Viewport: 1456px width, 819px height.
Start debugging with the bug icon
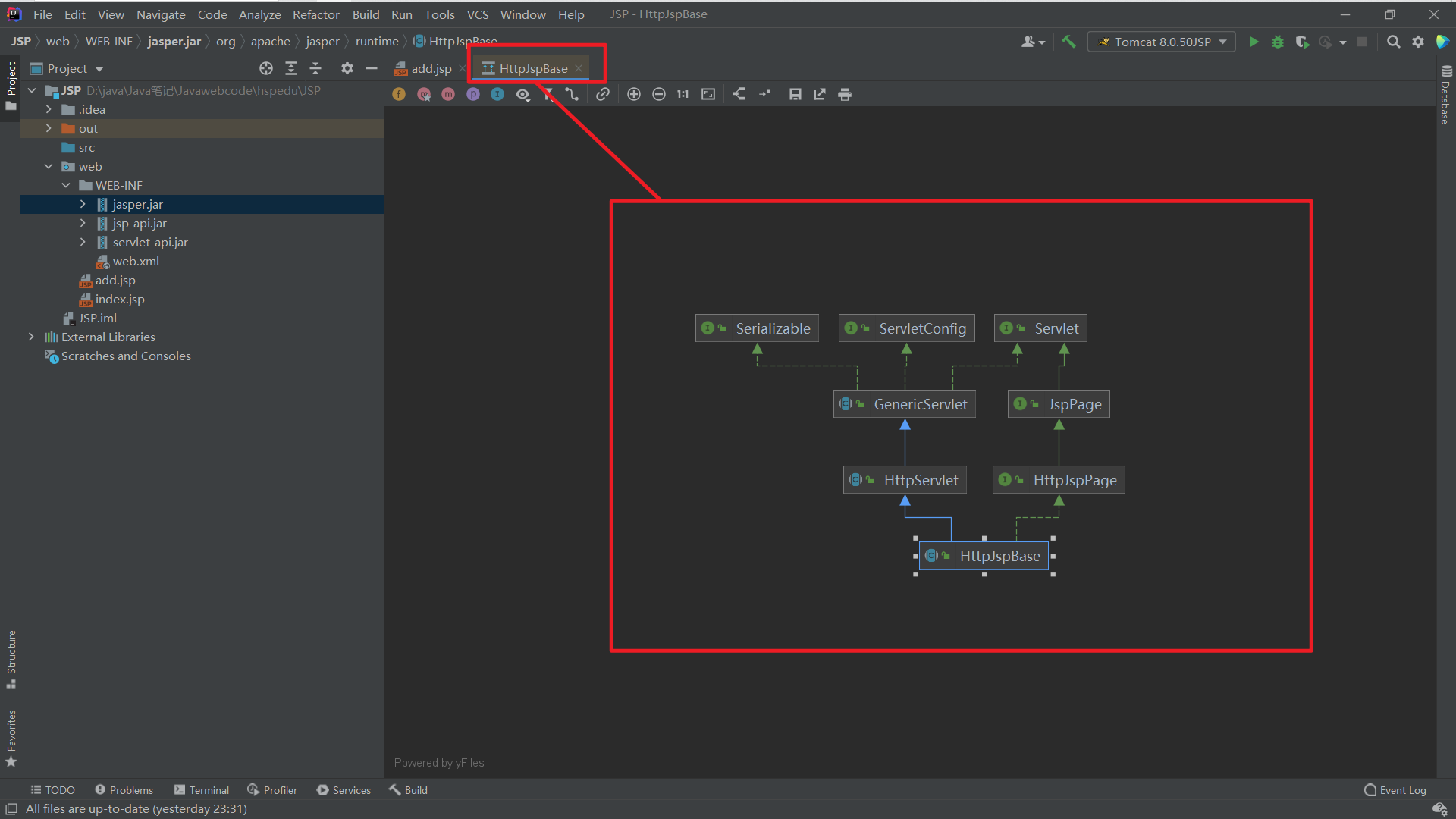1278,42
